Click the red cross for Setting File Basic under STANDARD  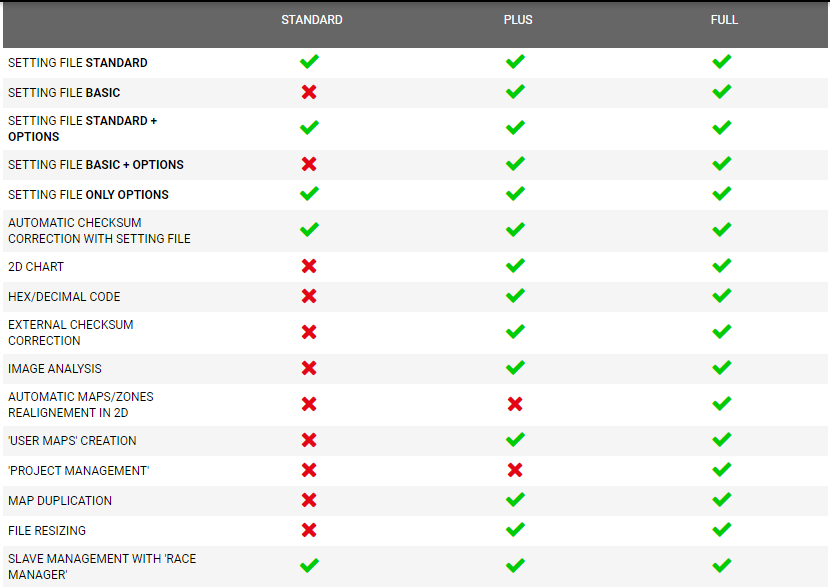pos(309,92)
